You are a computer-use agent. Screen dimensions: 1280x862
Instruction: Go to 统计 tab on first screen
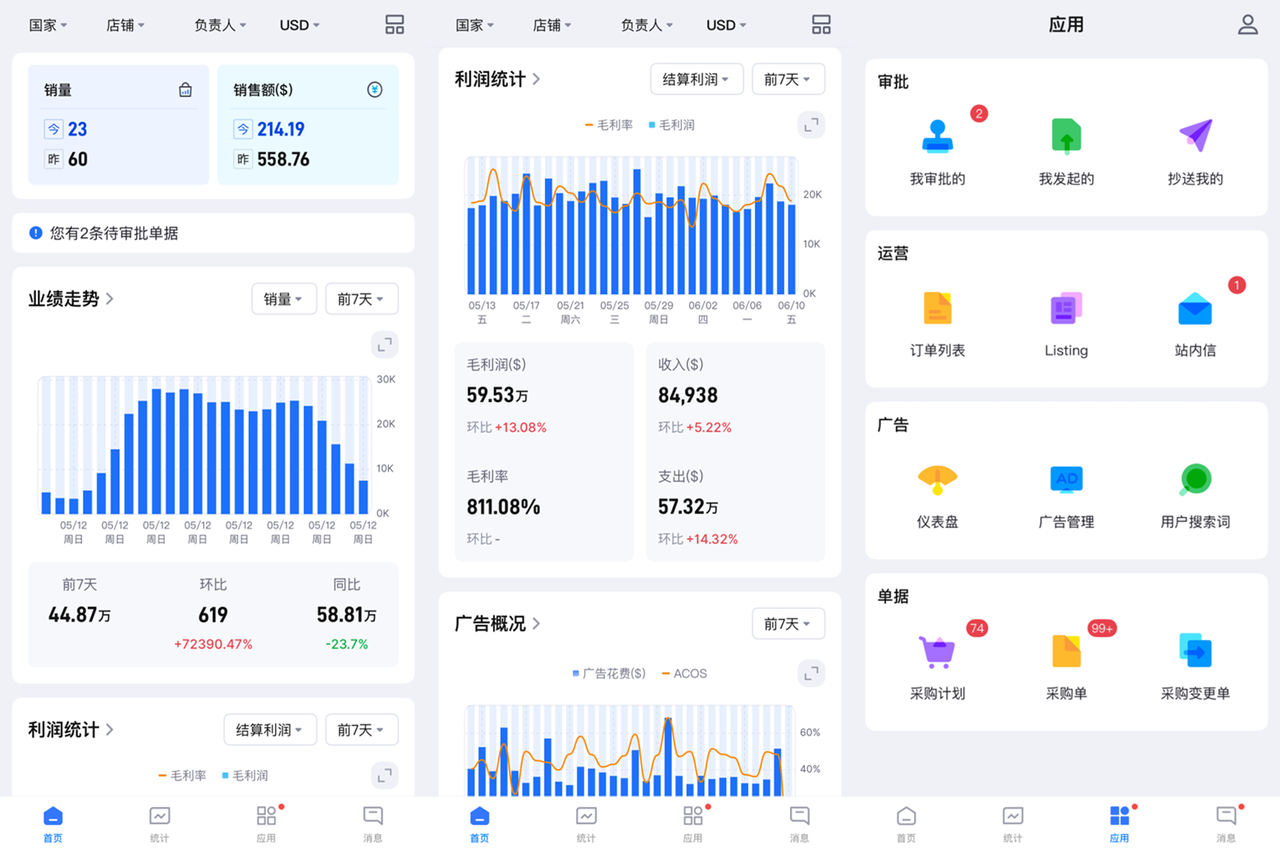tap(159, 824)
